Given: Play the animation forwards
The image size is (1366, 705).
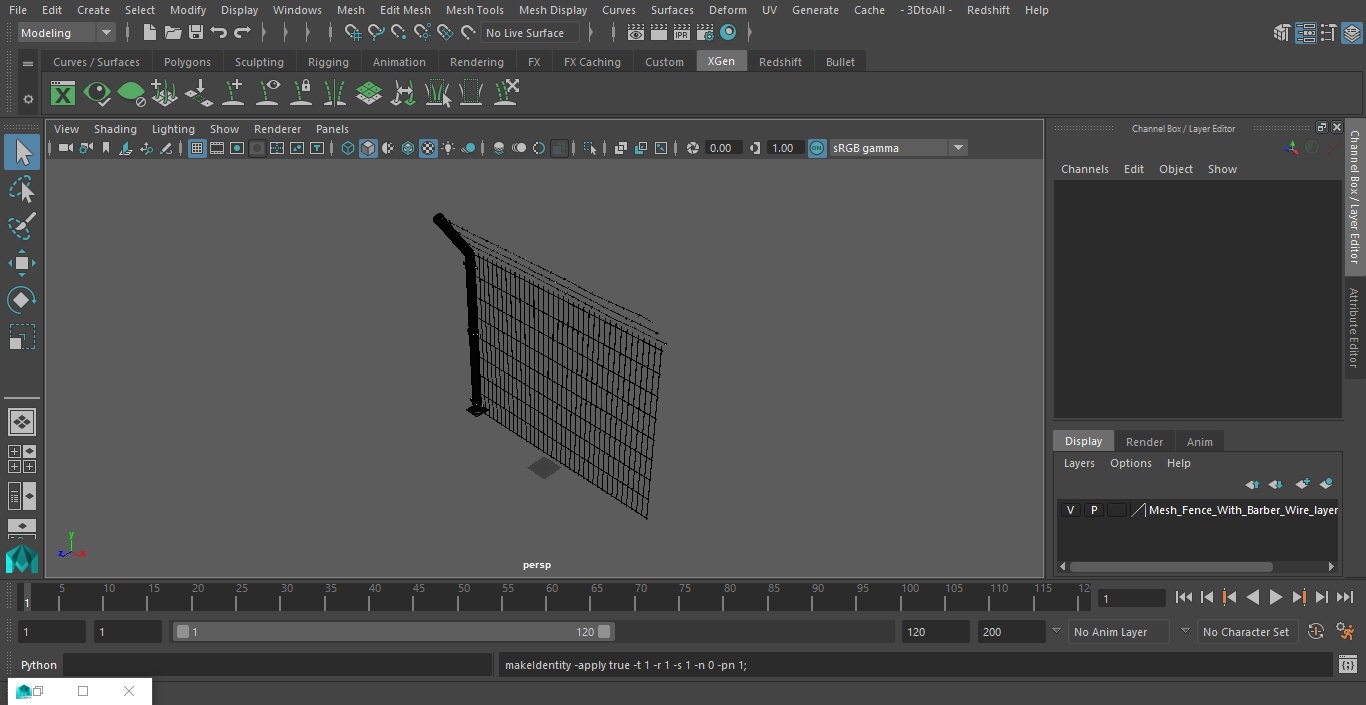Looking at the screenshot, I should [1276, 597].
